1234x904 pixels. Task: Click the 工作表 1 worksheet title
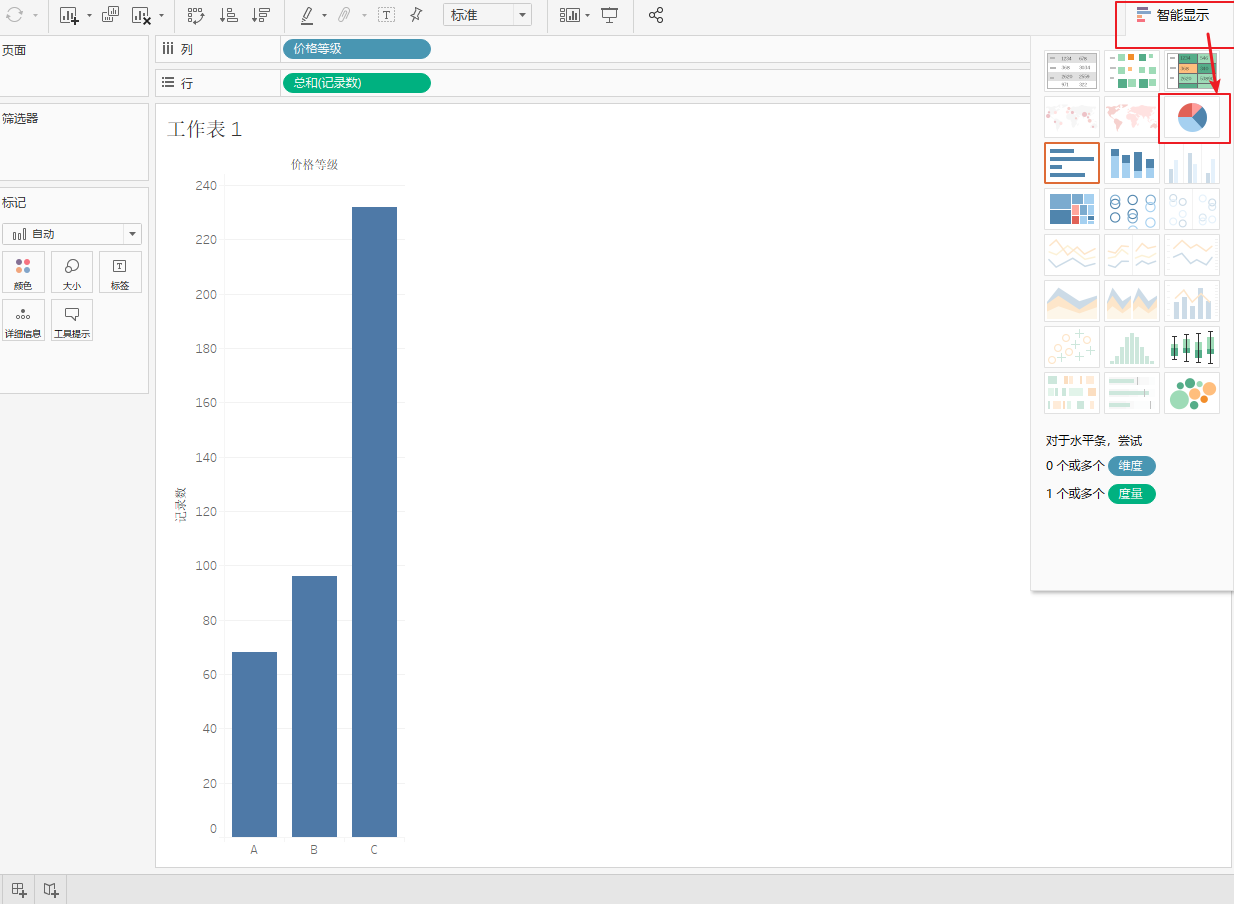point(204,129)
